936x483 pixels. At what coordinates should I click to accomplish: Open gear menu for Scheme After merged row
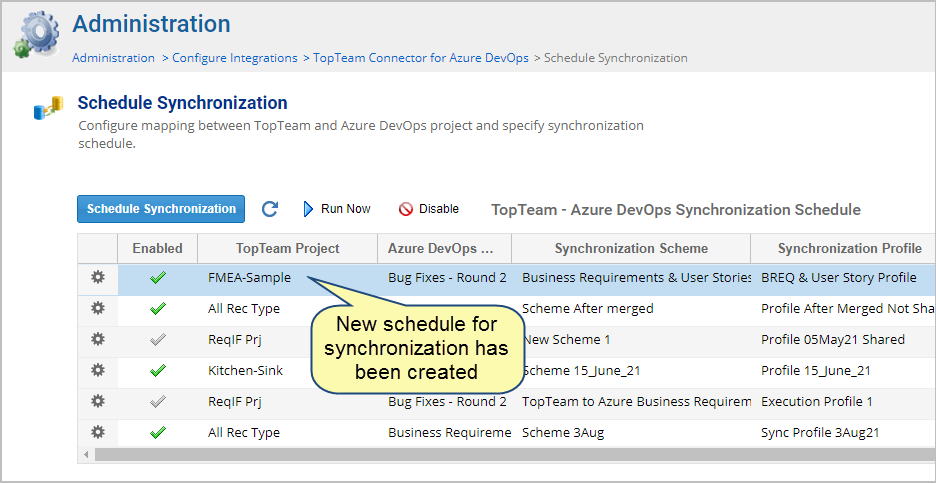tap(97, 309)
